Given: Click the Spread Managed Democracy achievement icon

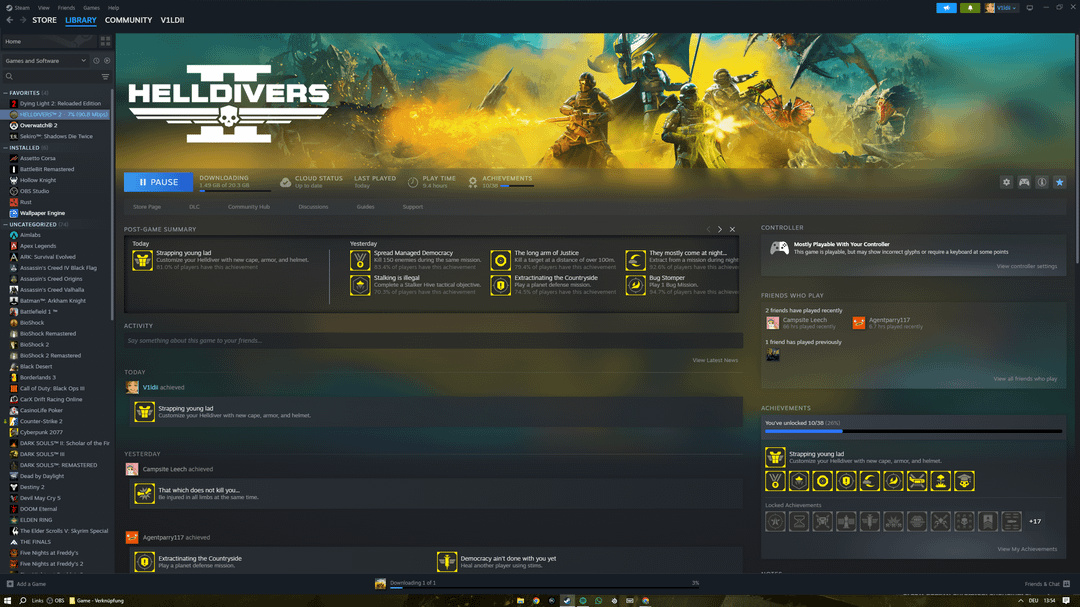Looking at the screenshot, I should click(360, 260).
